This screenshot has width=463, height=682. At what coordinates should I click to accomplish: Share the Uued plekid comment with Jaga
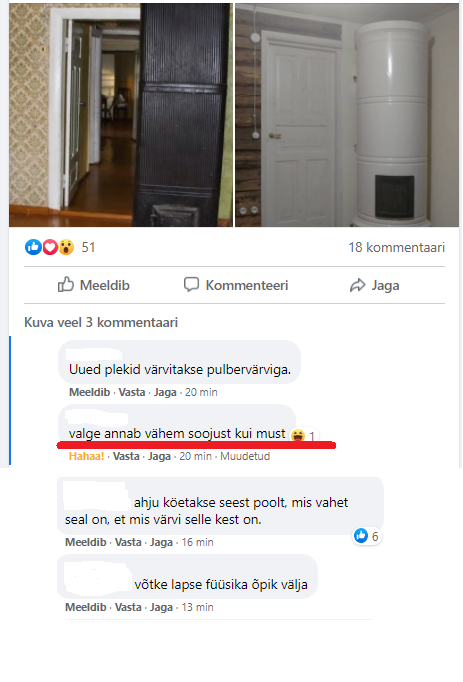tap(165, 392)
